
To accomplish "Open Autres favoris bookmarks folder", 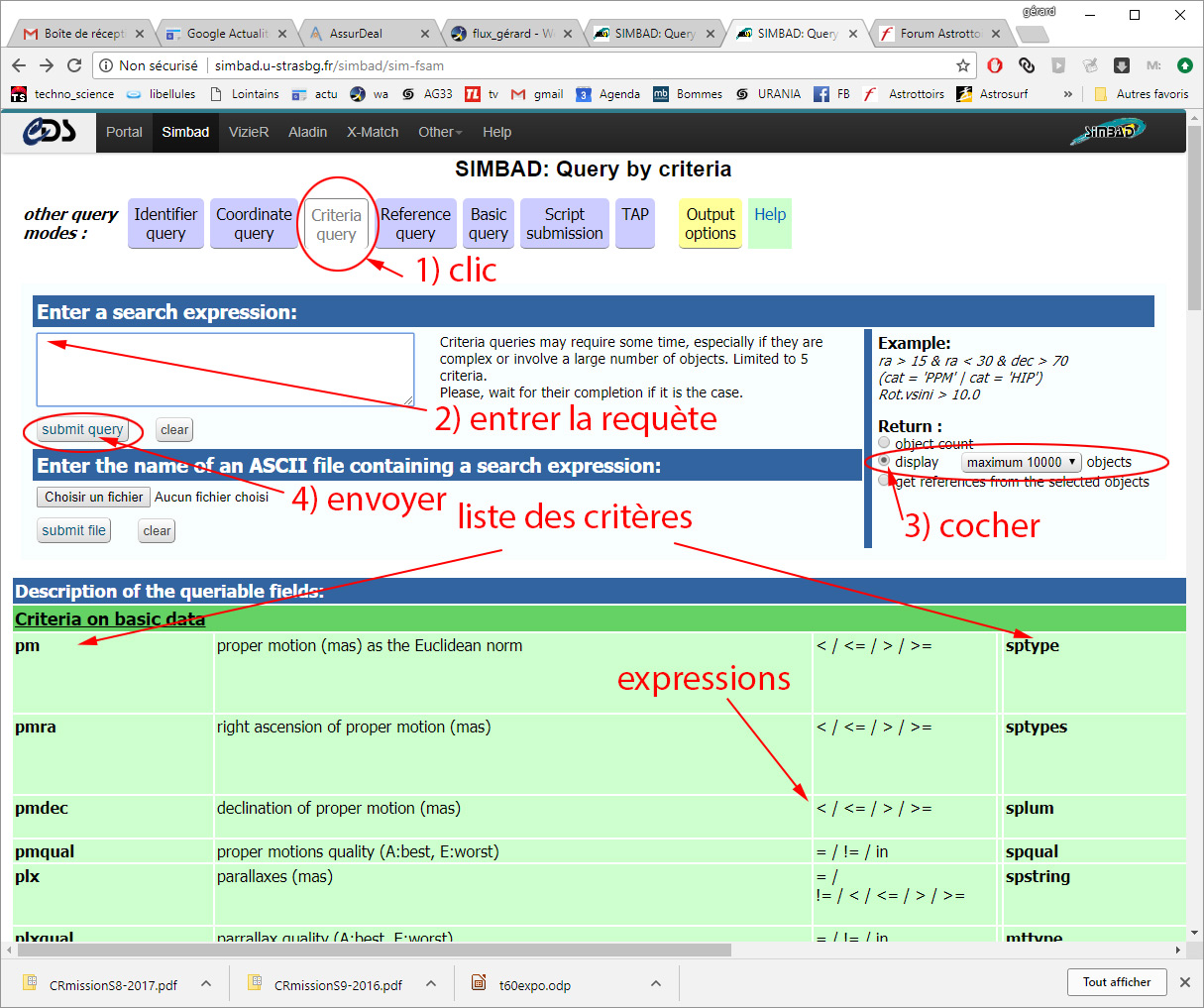I will [x=1142, y=94].
